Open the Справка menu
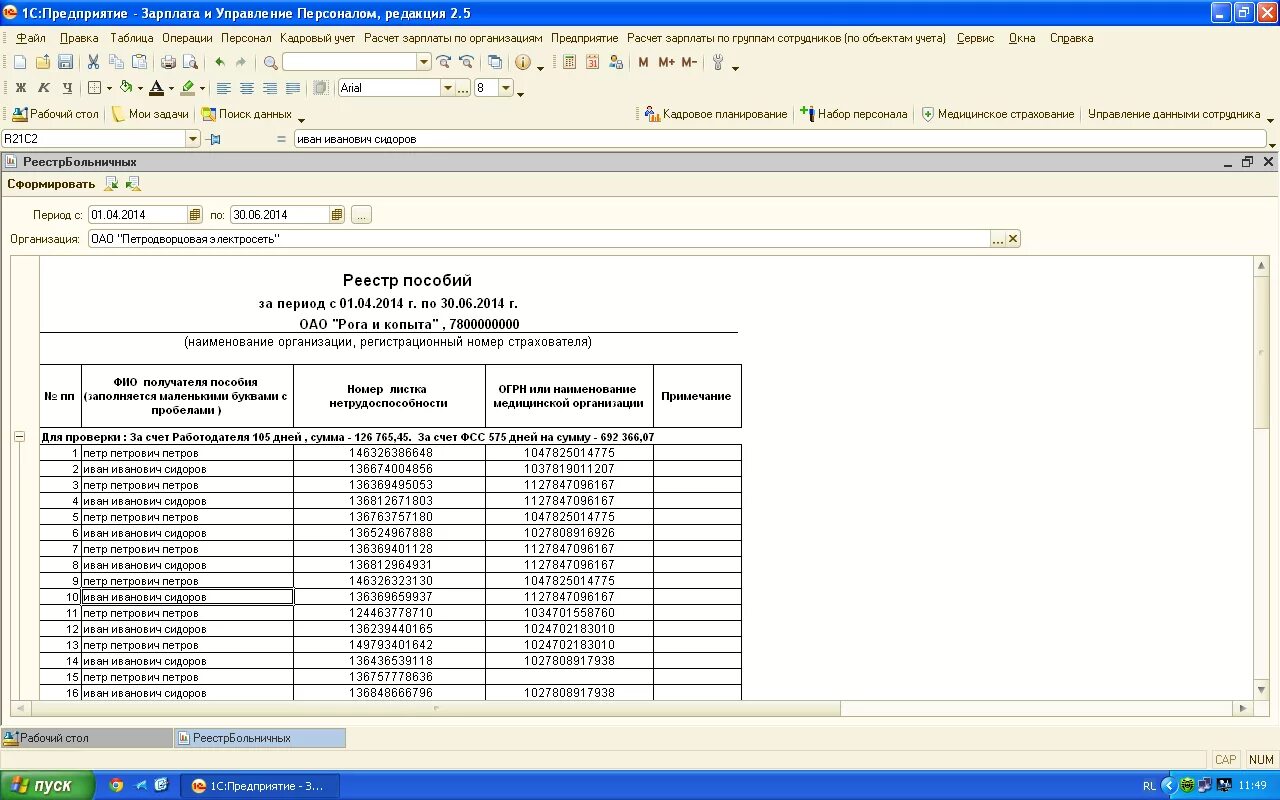The height and width of the screenshot is (800, 1280). tap(1072, 38)
